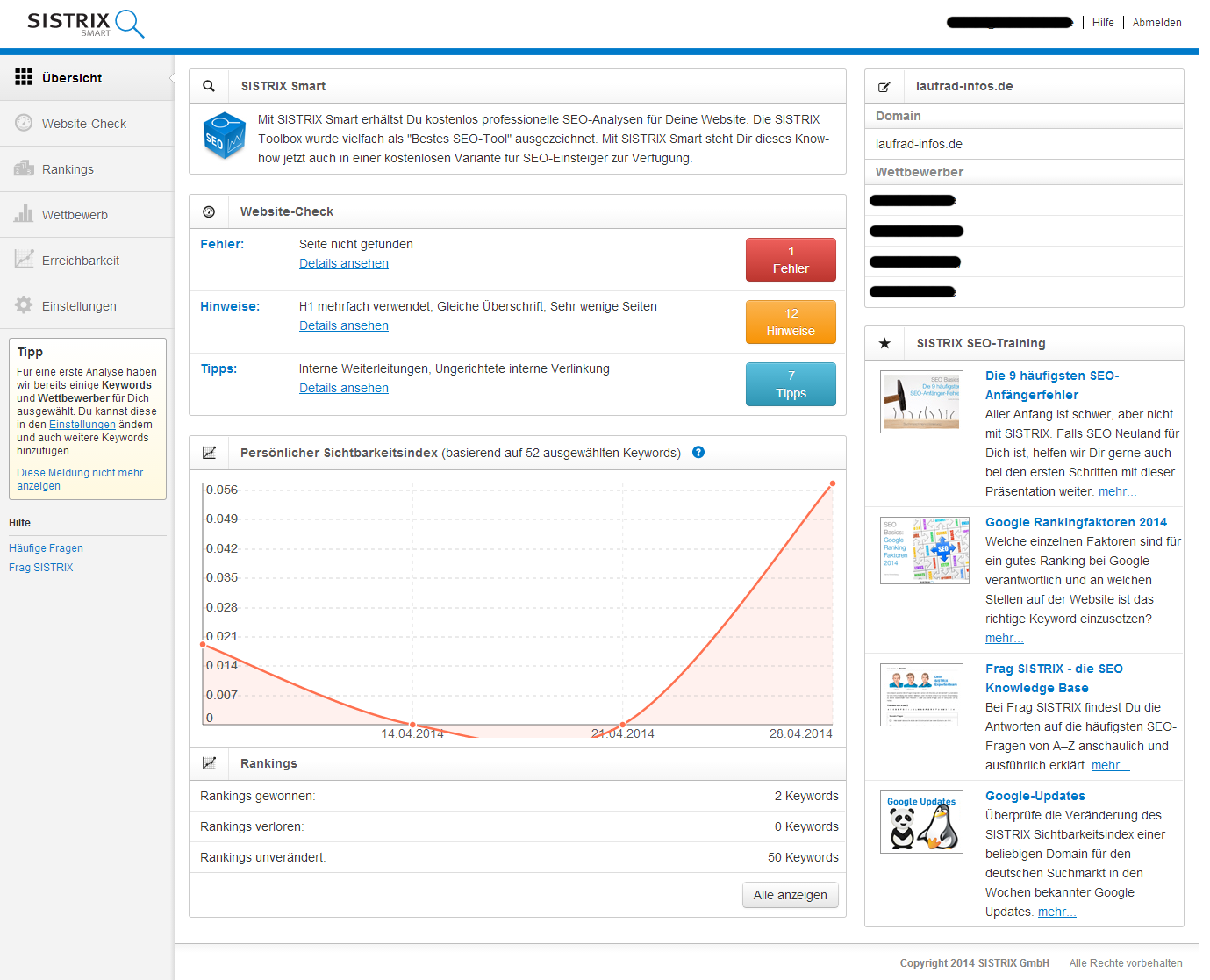Click Details ansehen under Tipps
Image resolution: width=1210 pixels, height=980 pixels.
(344, 388)
